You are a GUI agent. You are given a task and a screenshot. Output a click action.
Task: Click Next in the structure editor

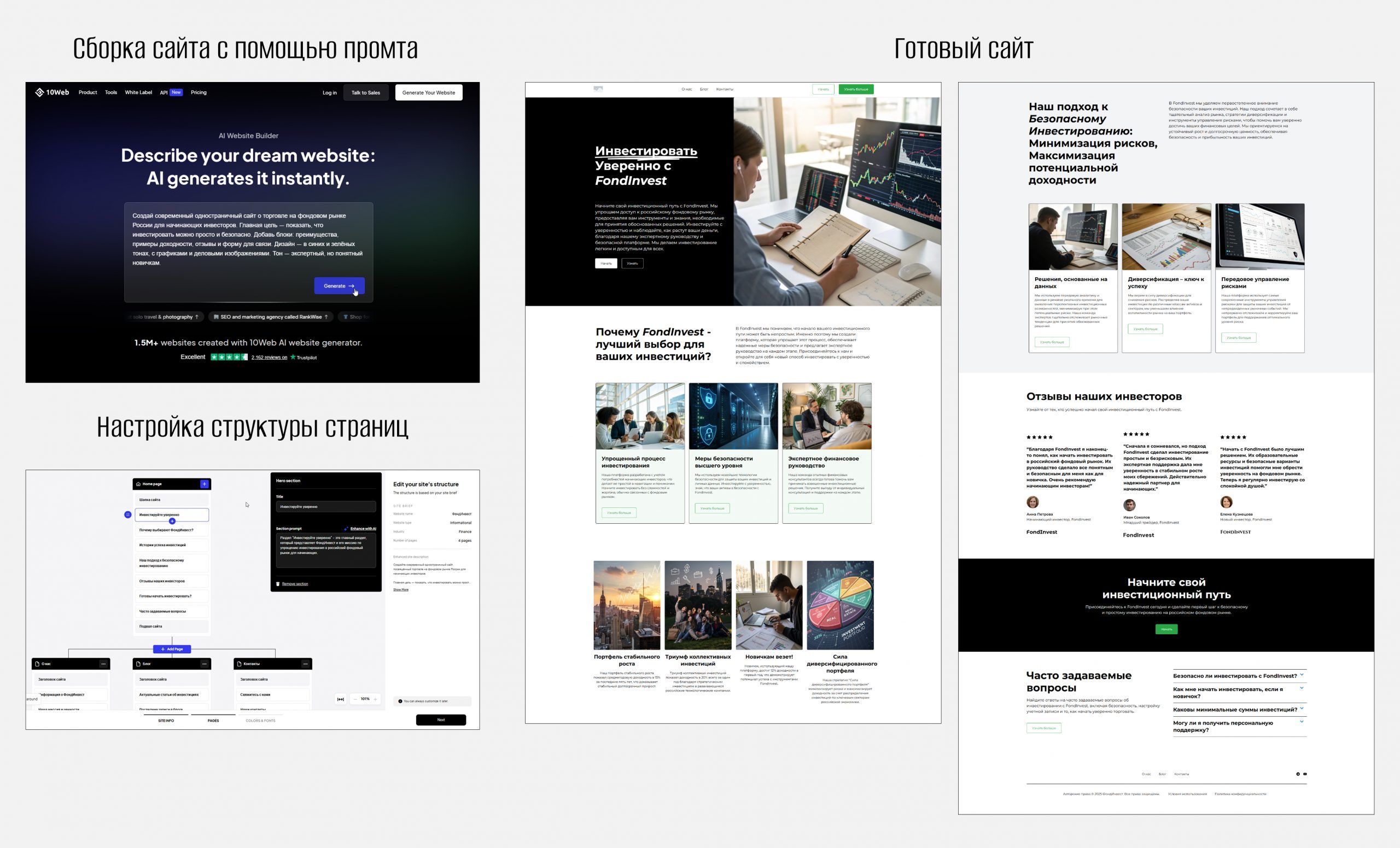[441, 720]
